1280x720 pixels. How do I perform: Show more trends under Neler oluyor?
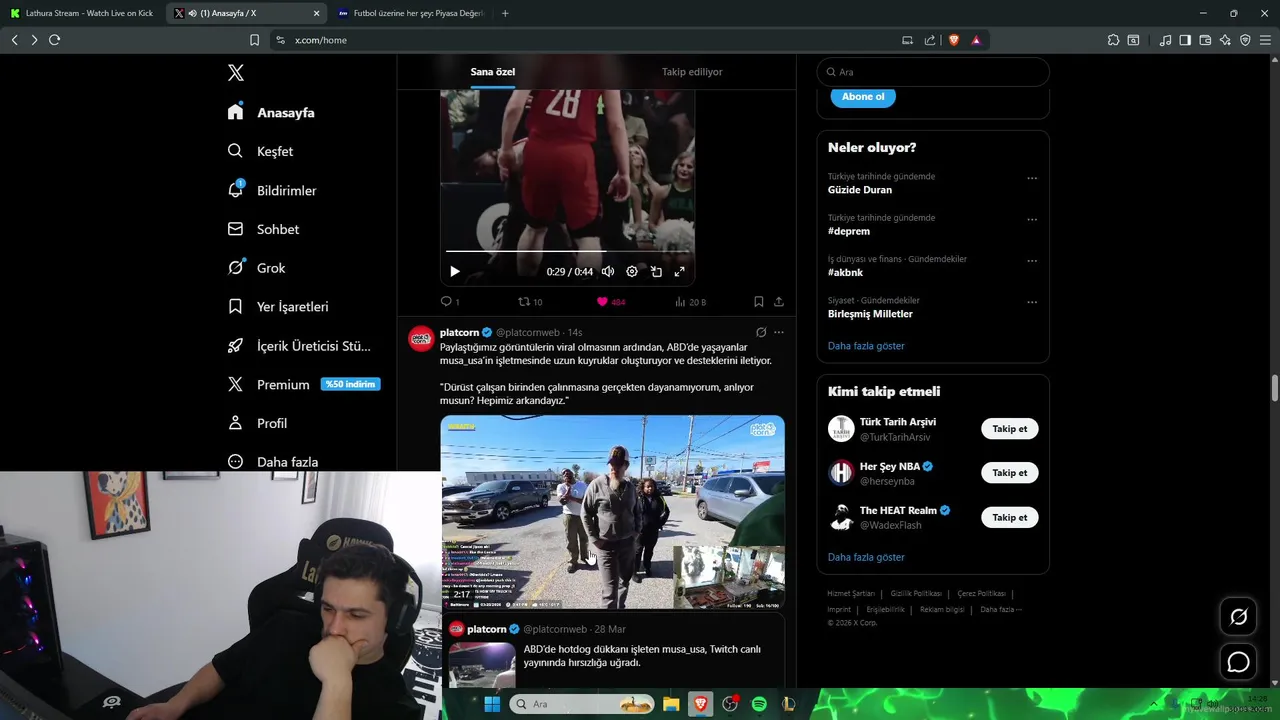click(866, 346)
